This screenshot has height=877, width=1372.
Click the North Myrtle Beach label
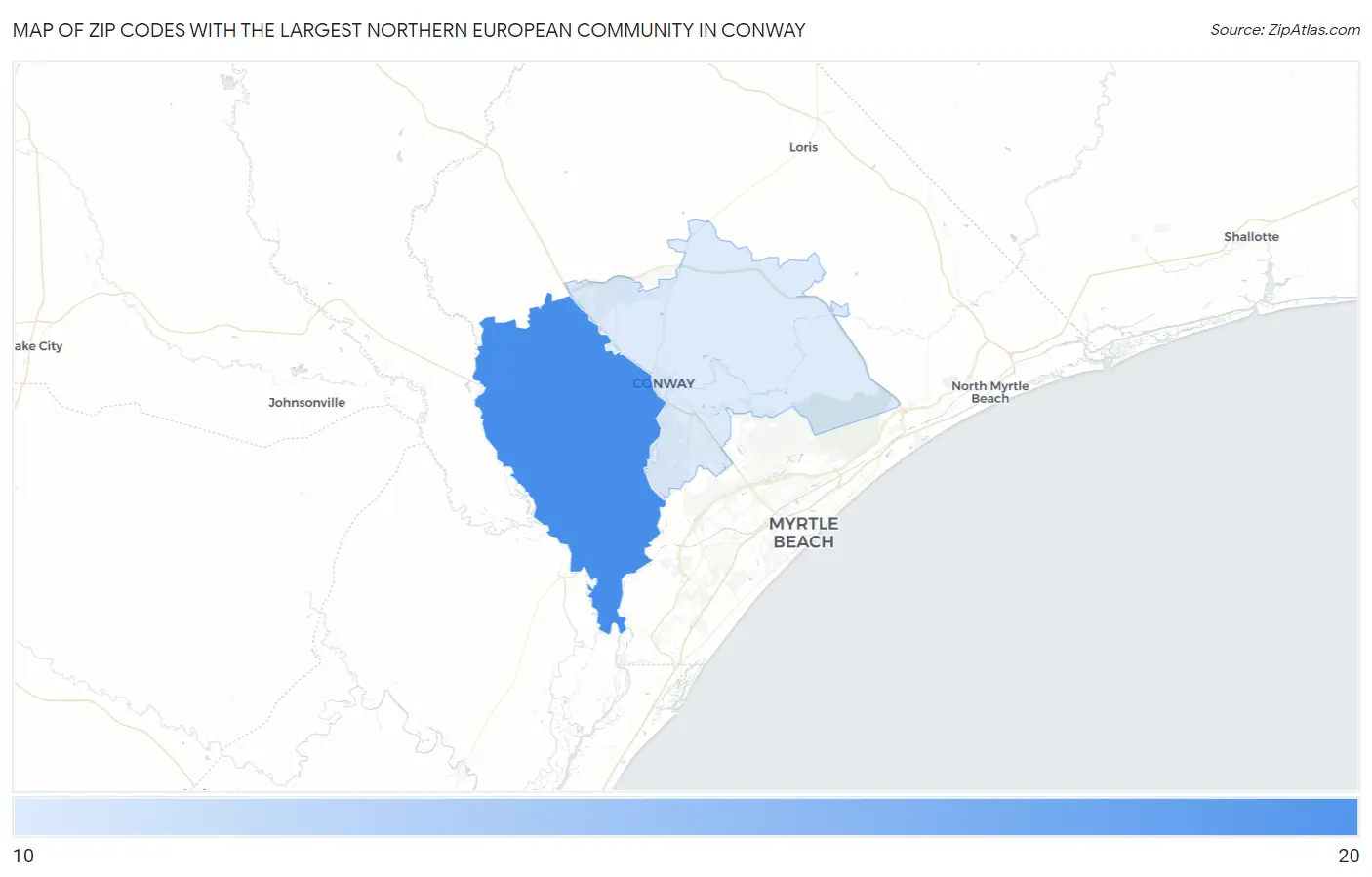pos(989,392)
